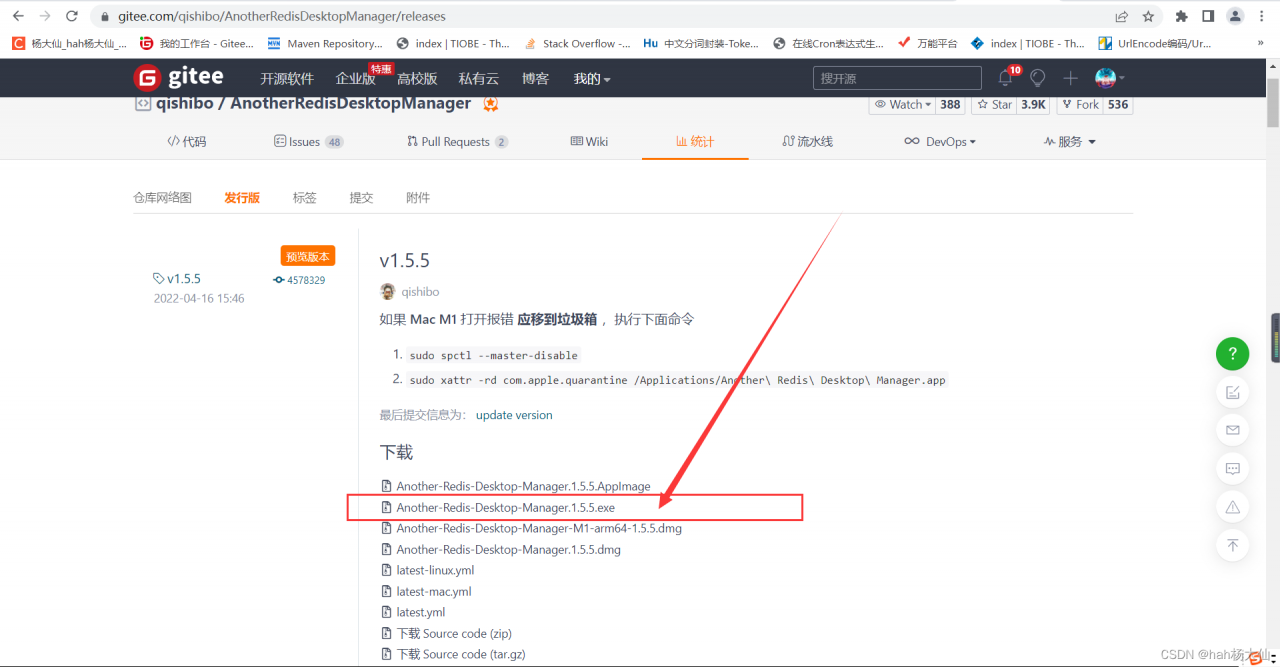Open the browser side panel icon

coord(1208,16)
